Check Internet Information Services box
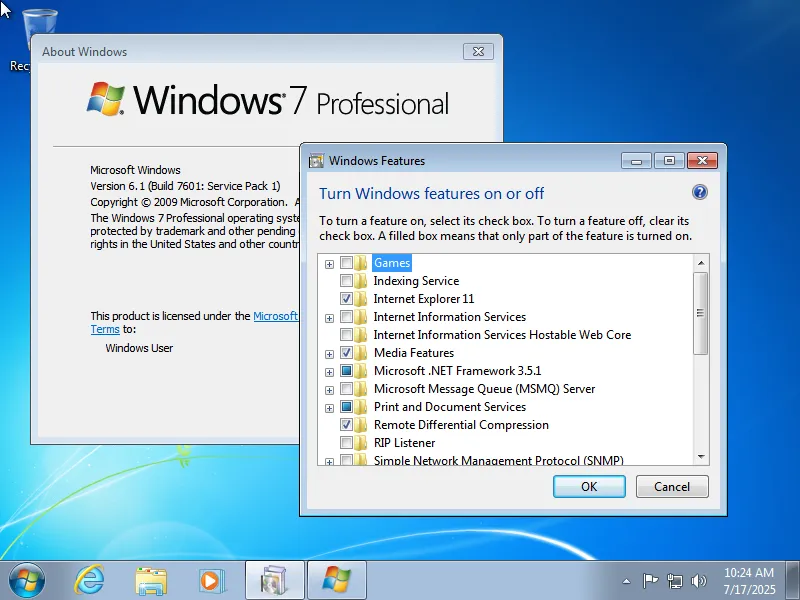This screenshot has height=600, width=800. point(346,317)
